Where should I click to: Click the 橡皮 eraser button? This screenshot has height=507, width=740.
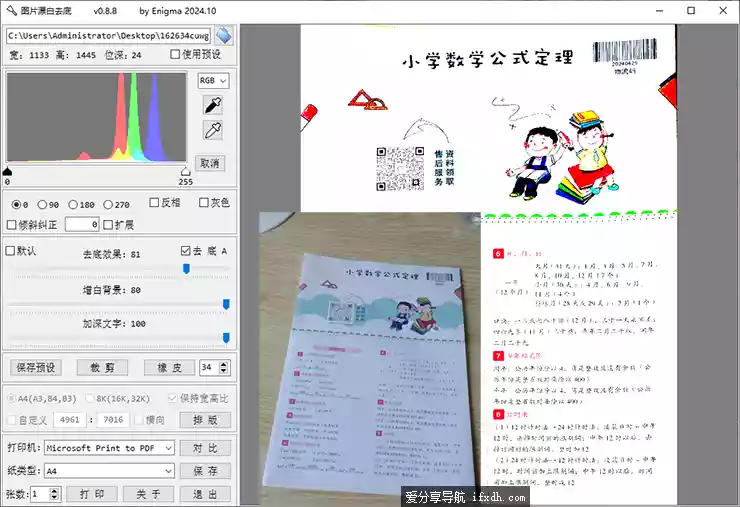click(x=169, y=367)
